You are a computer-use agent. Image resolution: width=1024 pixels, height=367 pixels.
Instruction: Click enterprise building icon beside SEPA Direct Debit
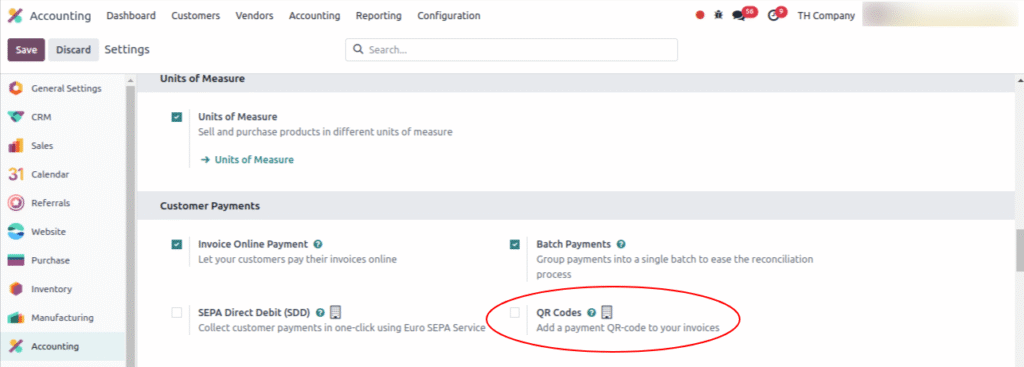(336, 312)
